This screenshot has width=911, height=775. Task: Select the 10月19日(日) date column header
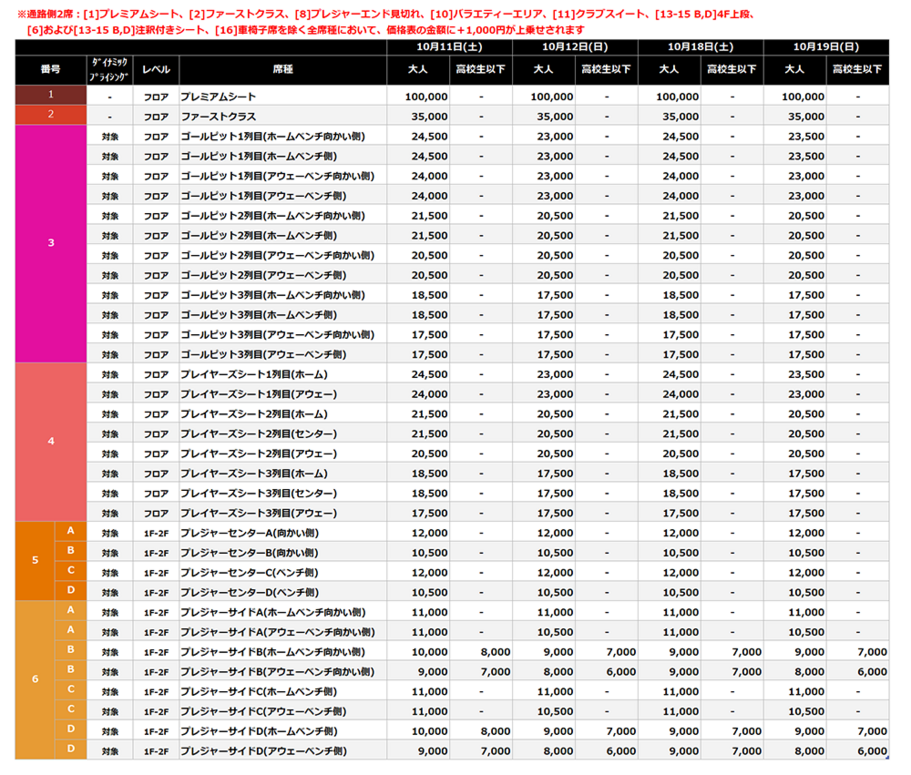(x=825, y=47)
